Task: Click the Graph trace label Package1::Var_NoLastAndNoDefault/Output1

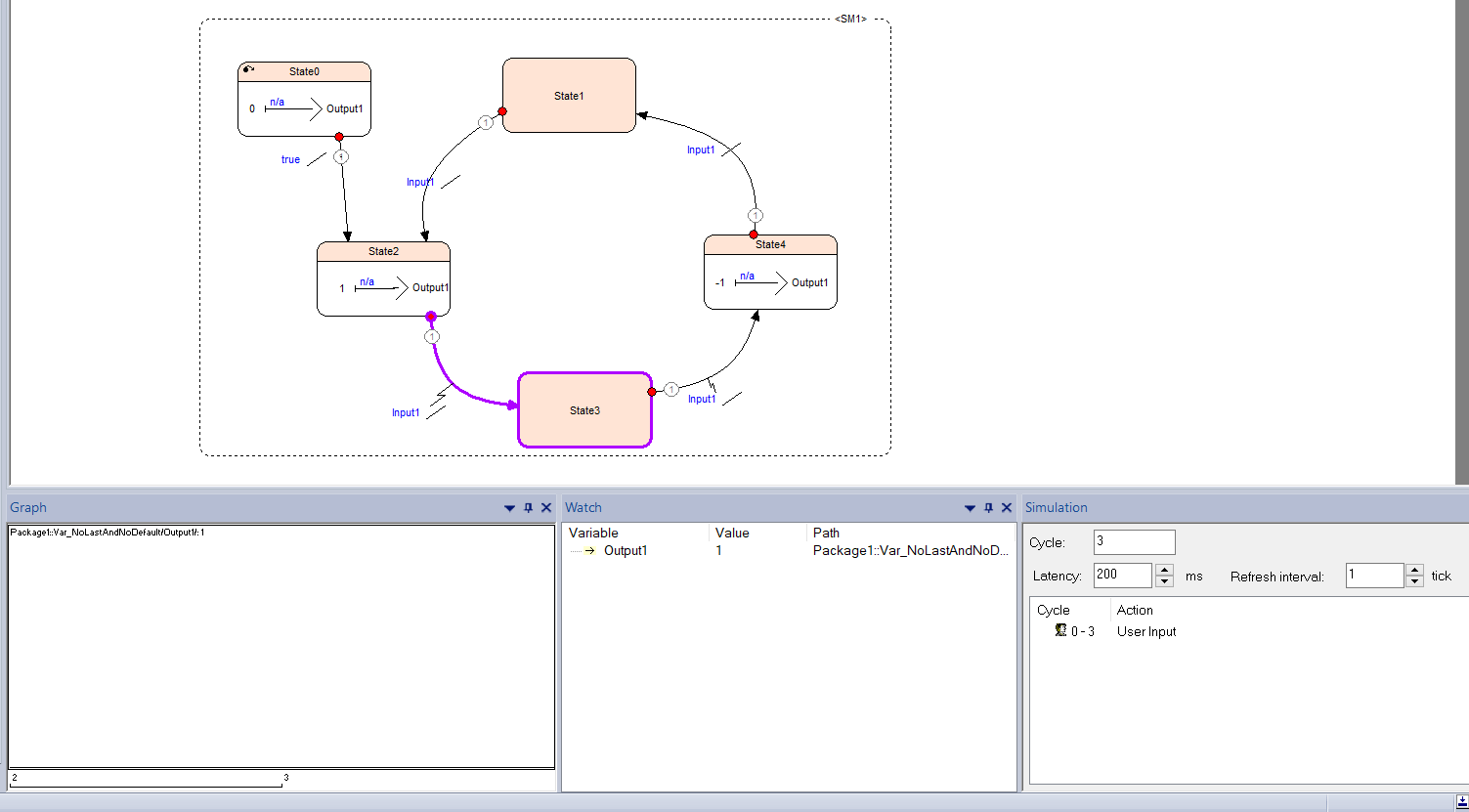Action: coord(107,533)
